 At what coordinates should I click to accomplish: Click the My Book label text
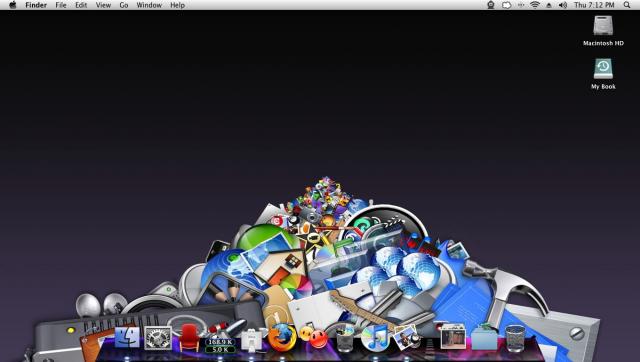(x=603, y=87)
